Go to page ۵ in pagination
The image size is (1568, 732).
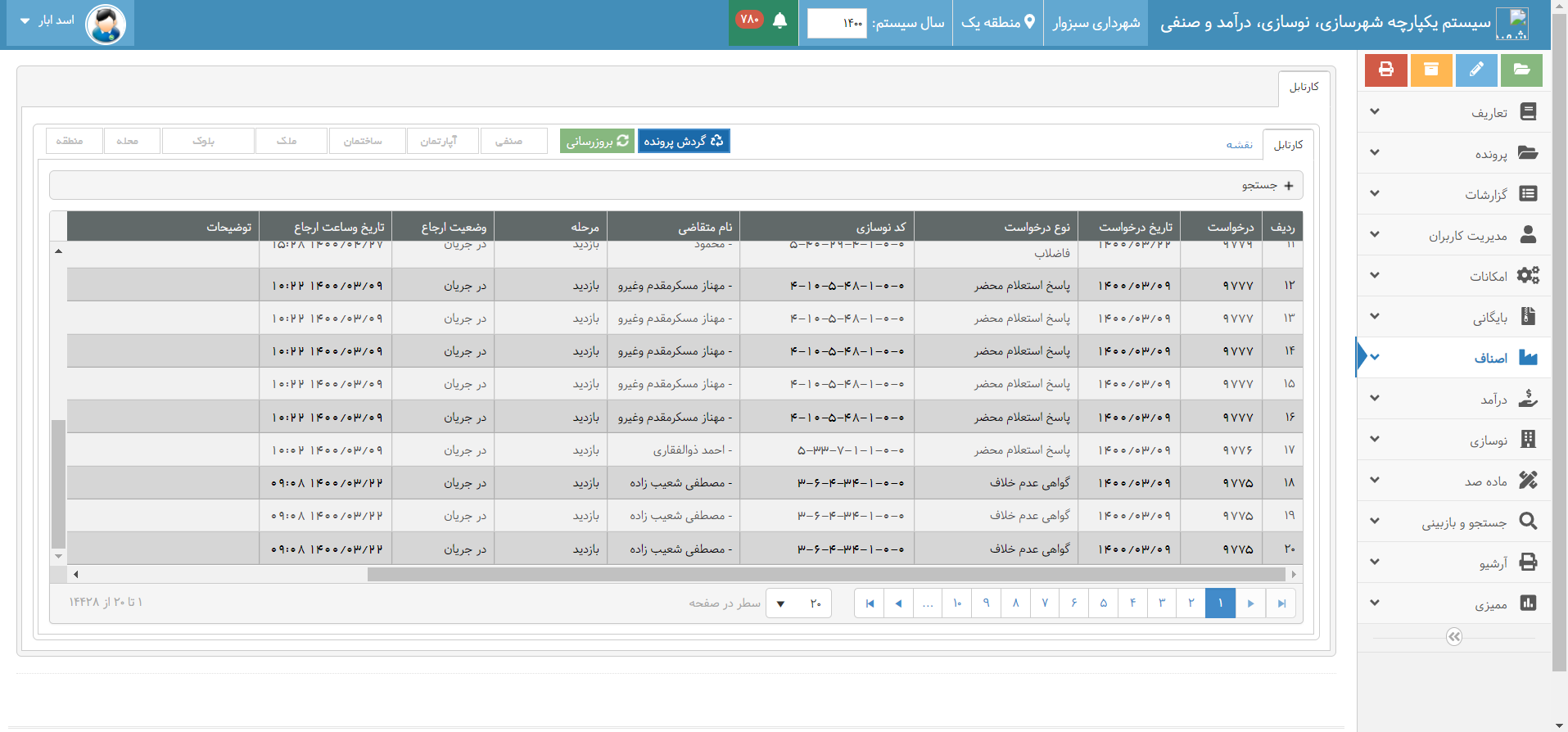(1103, 603)
